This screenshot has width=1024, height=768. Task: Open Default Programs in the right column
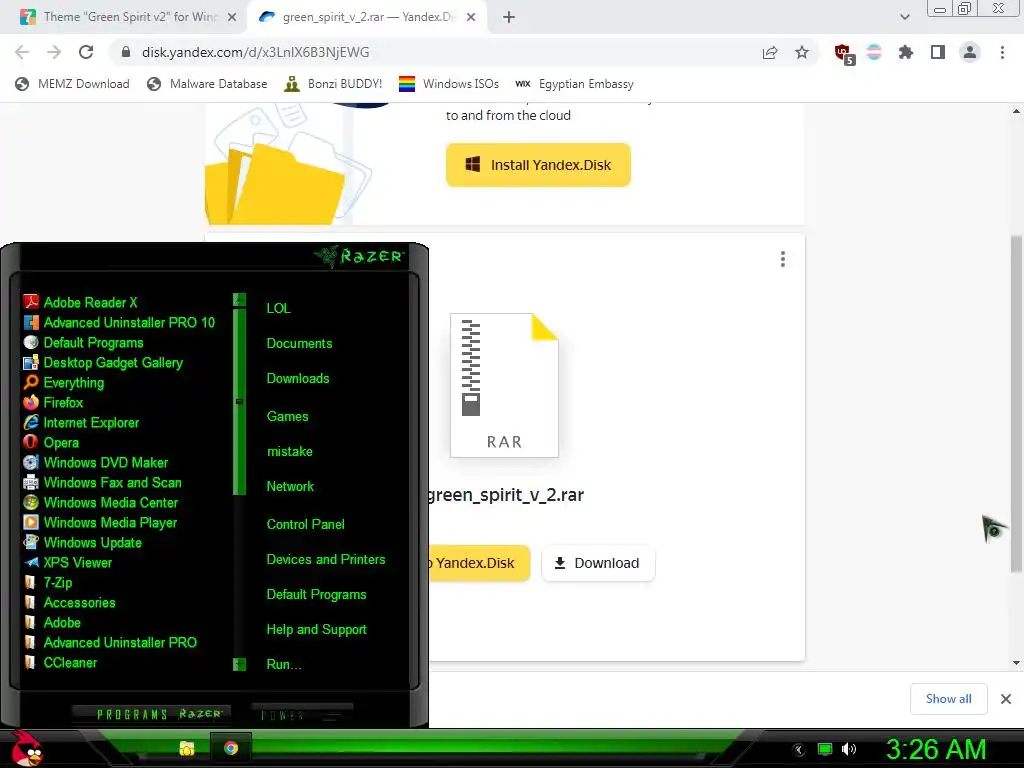316,595
